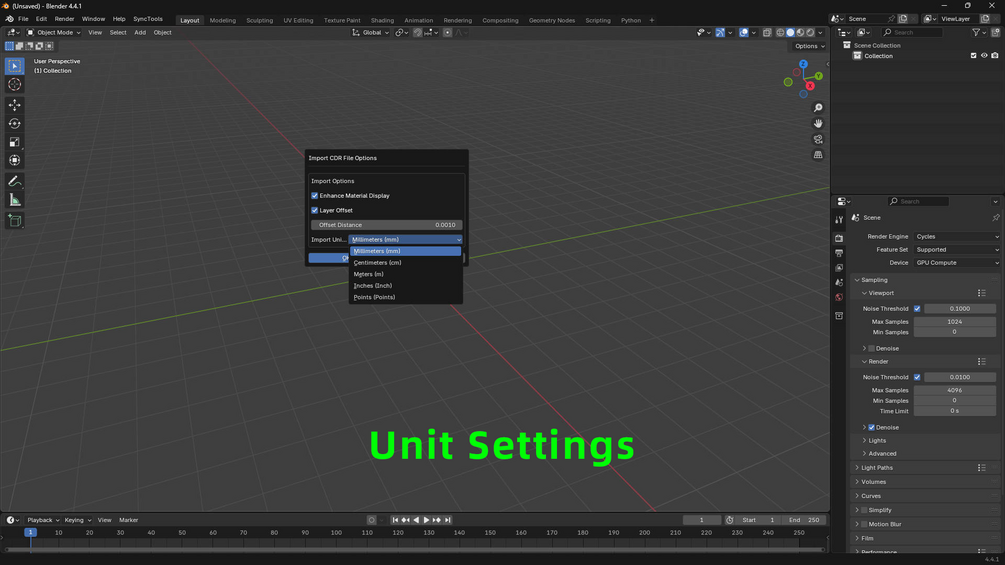Switch to the Shading workspace tab
1005x565 pixels.
382,20
